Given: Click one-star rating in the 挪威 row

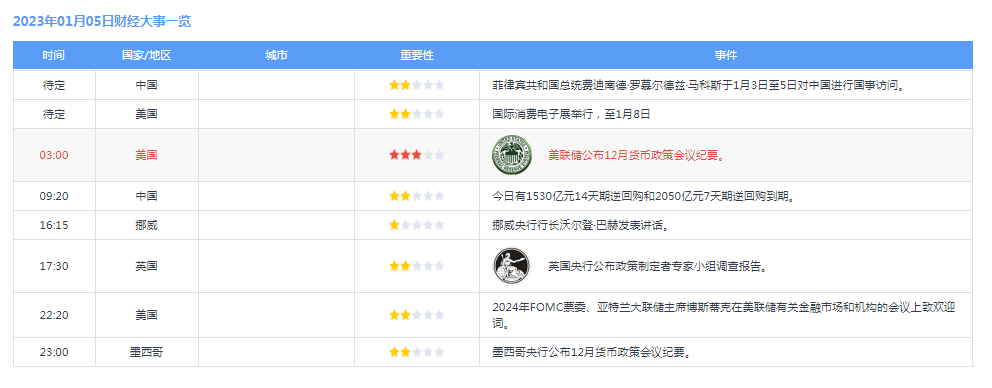Looking at the screenshot, I should (x=417, y=225).
